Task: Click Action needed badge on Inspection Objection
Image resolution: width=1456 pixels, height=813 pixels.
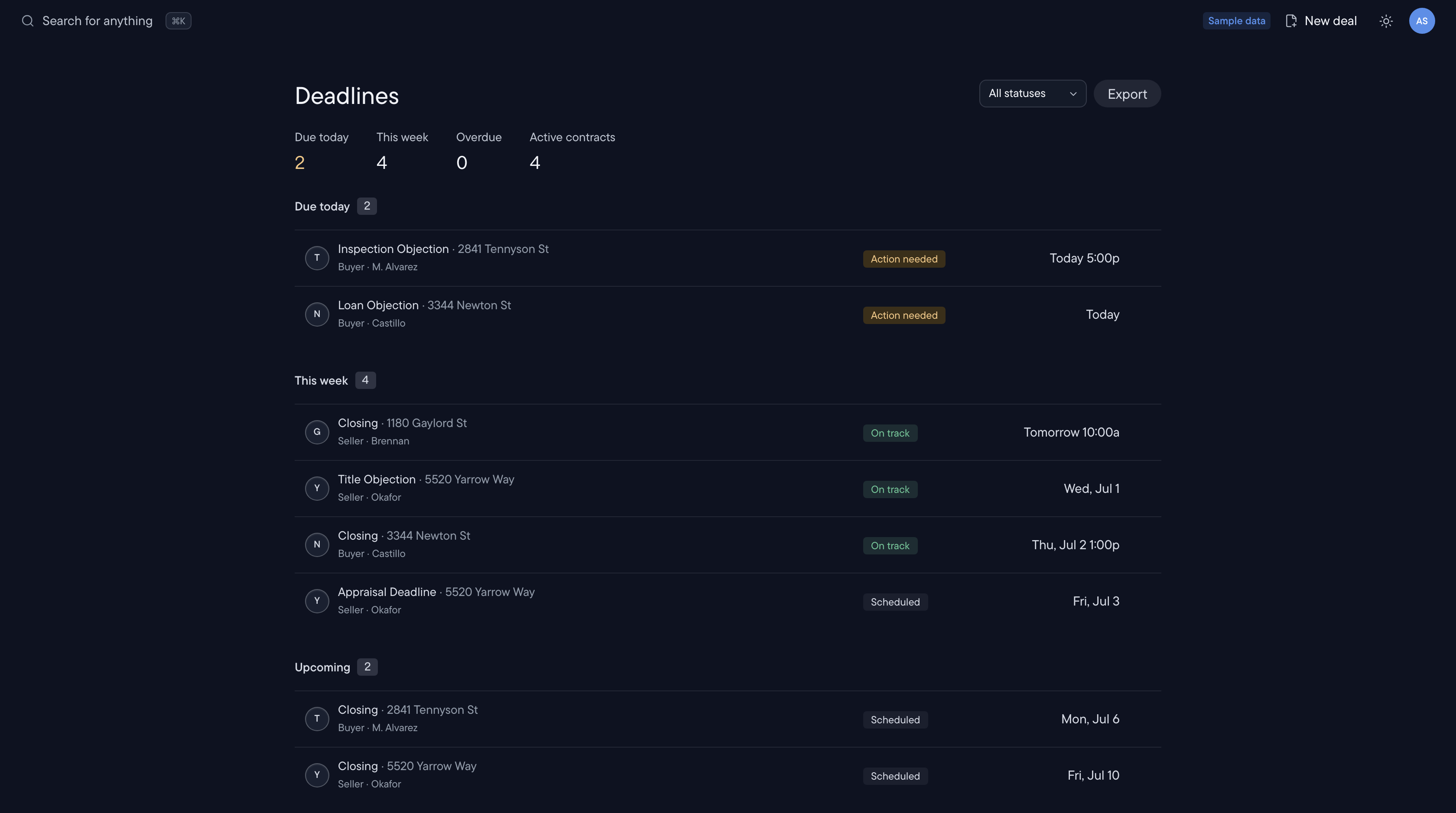Action: pyautogui.click(x=904, y=259)
